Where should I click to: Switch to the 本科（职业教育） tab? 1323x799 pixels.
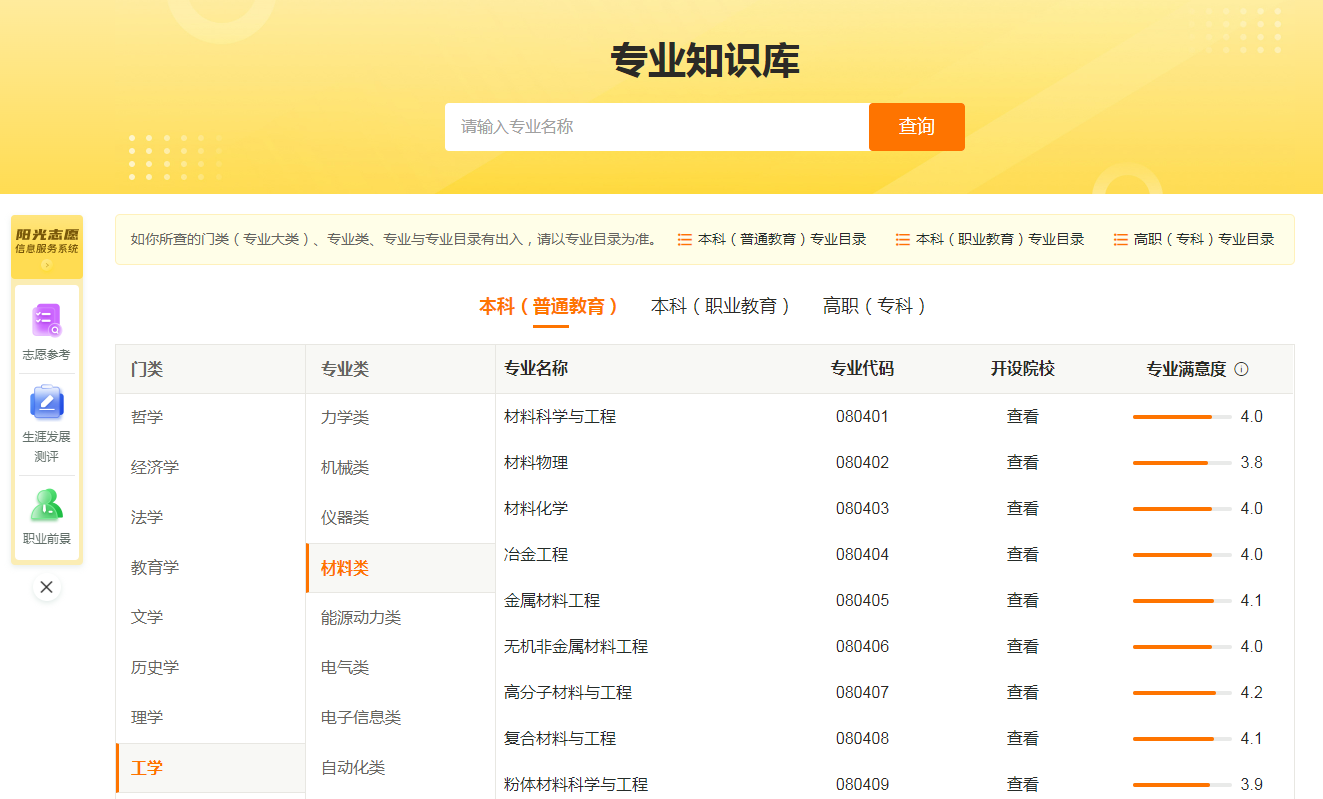[x=722, y=306]
